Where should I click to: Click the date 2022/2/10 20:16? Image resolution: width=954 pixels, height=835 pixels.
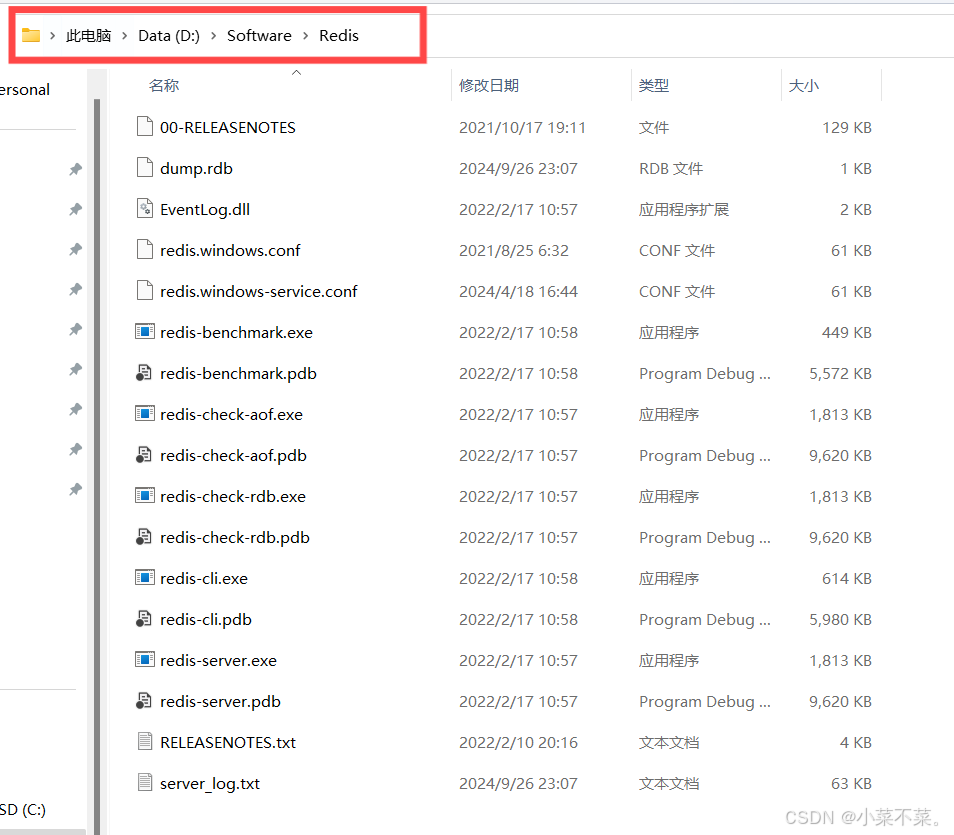pyautogui.click(x=518, y=742)
